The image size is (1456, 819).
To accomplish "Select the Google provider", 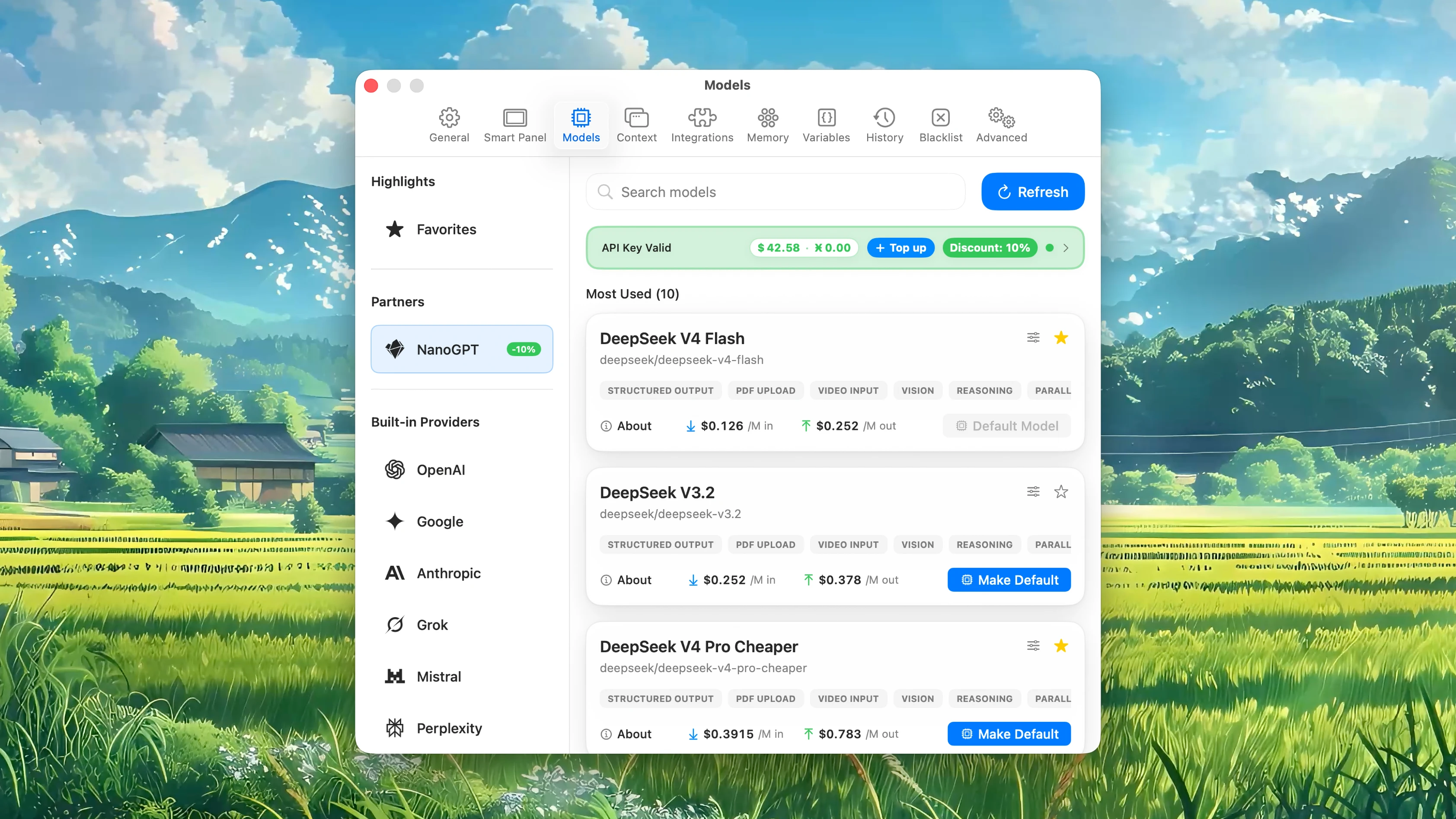I will point(462,521).
